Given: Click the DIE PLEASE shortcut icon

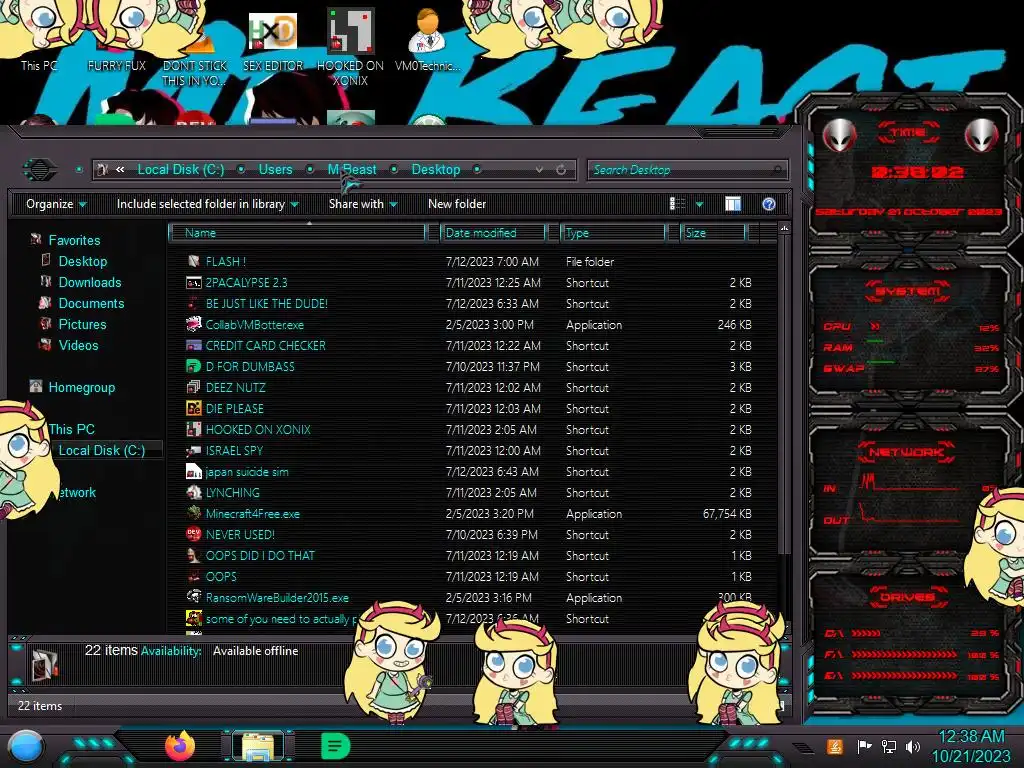Looking at the screenshot, I should (194, 408).
